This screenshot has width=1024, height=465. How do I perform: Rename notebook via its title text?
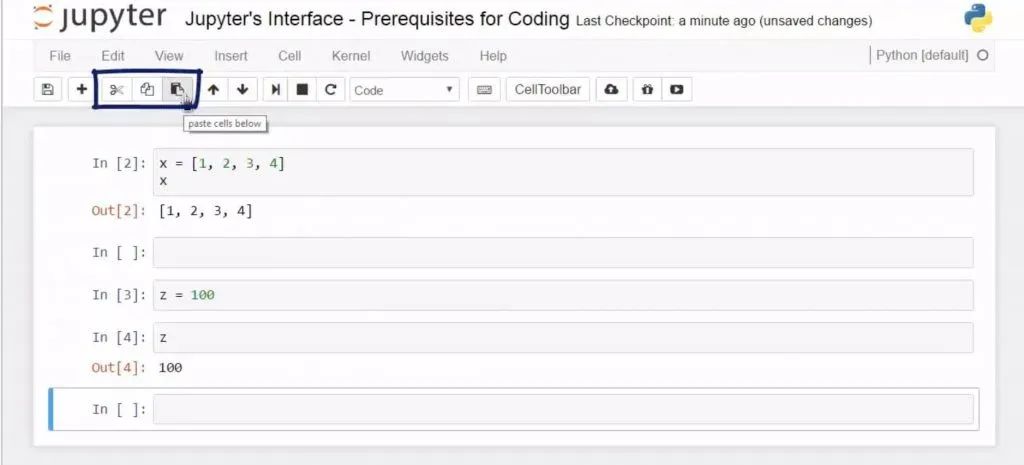378,20
